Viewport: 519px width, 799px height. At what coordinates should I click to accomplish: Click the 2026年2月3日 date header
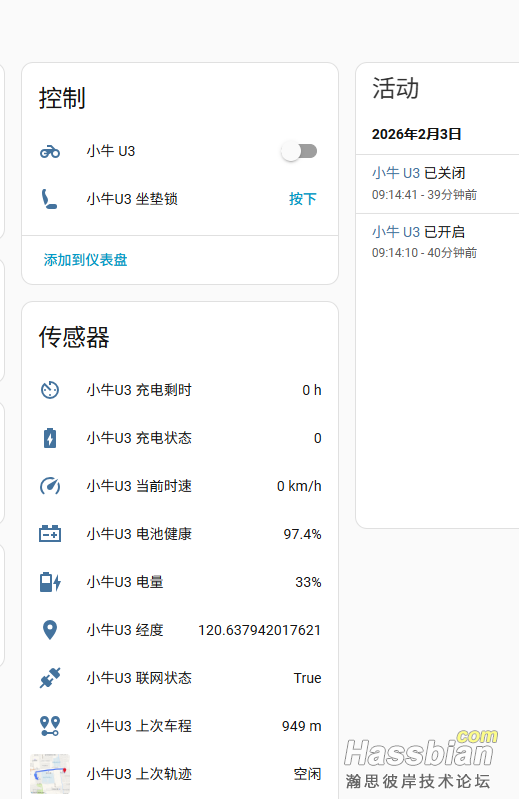pyautogui.click(x=417, y=134)
